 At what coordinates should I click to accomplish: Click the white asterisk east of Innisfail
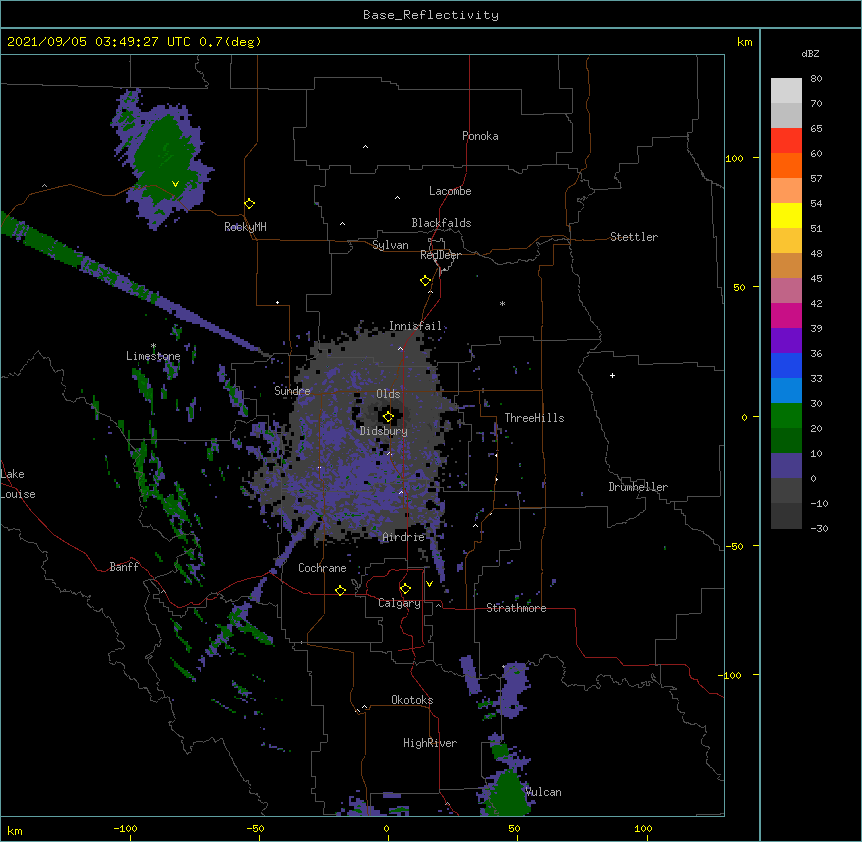(502, 303)
